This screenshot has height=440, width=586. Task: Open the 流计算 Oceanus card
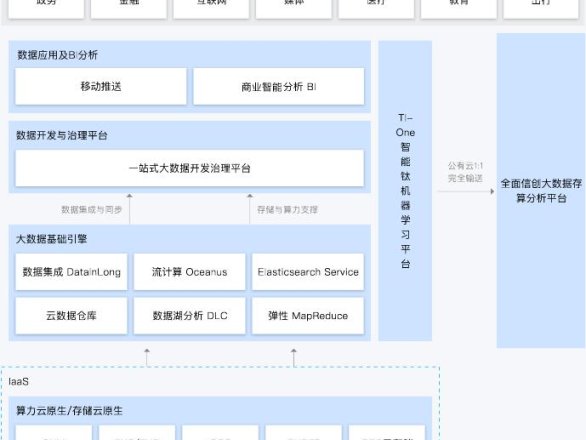(x=189, y=272)
